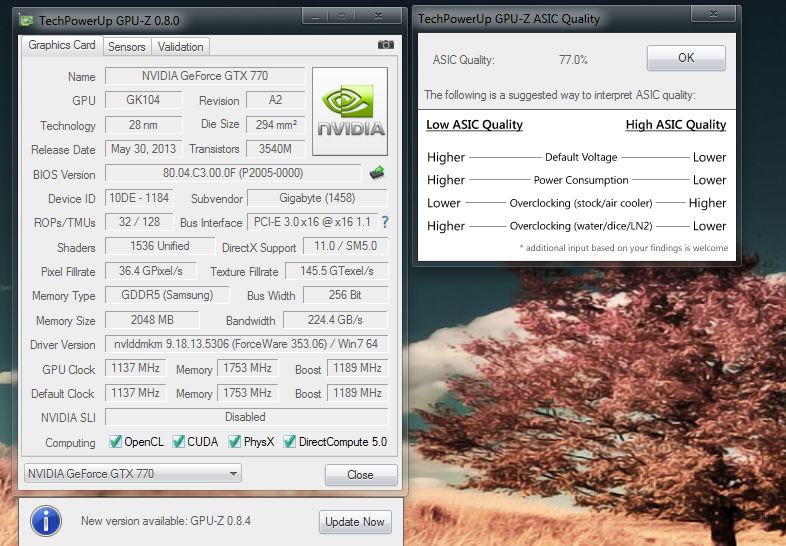Click the Default Voltage label
The width and height of the screenshot is (786, 546).
click(581, 157)
